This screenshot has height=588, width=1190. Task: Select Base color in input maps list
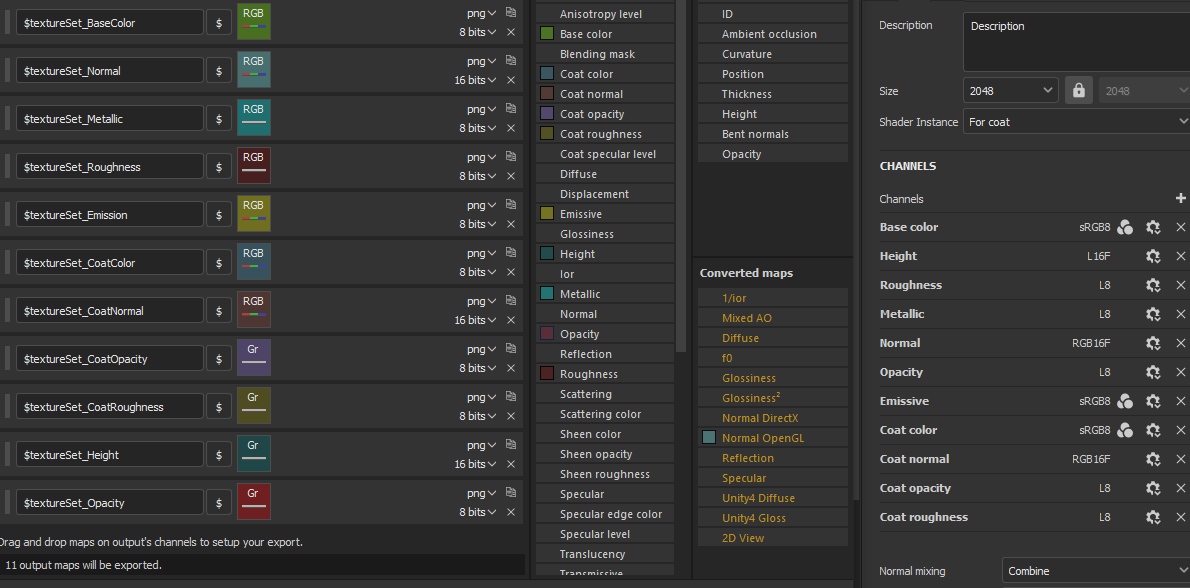[x=605, y=34]
